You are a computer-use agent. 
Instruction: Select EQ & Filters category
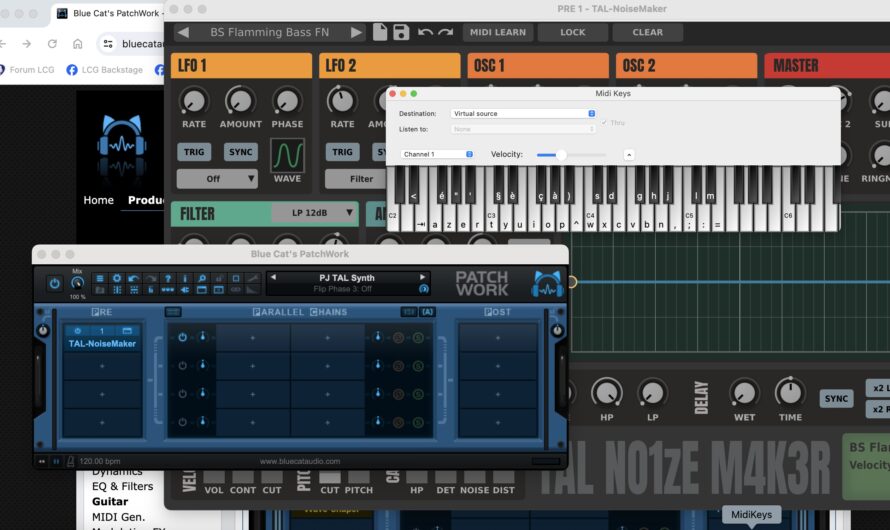pos(122,486)
